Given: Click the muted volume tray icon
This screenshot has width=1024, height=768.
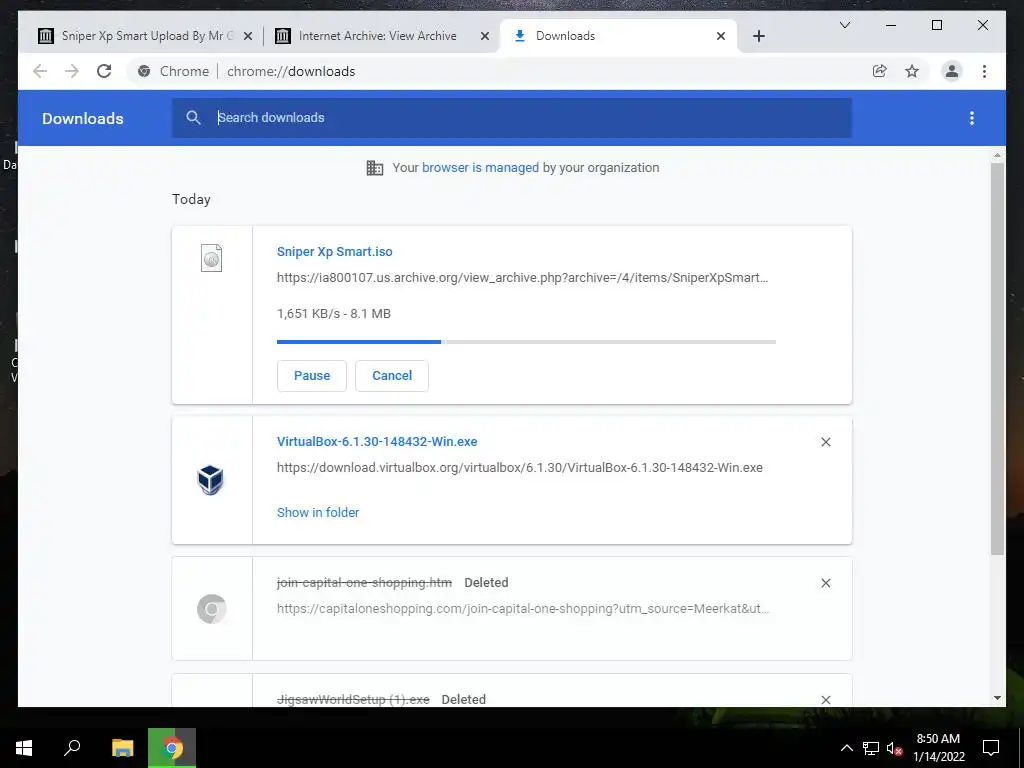Looking at the screenshot, I should click(894, 748).
